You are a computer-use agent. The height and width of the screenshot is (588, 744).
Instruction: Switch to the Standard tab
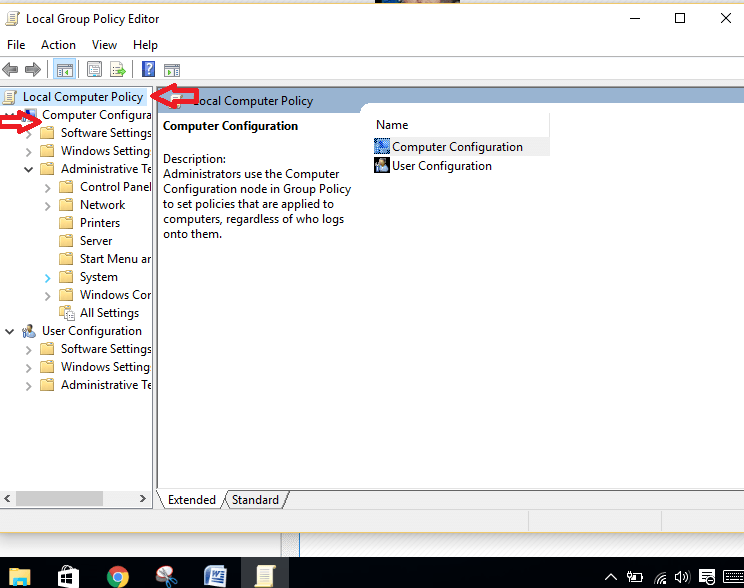point(255,500)
